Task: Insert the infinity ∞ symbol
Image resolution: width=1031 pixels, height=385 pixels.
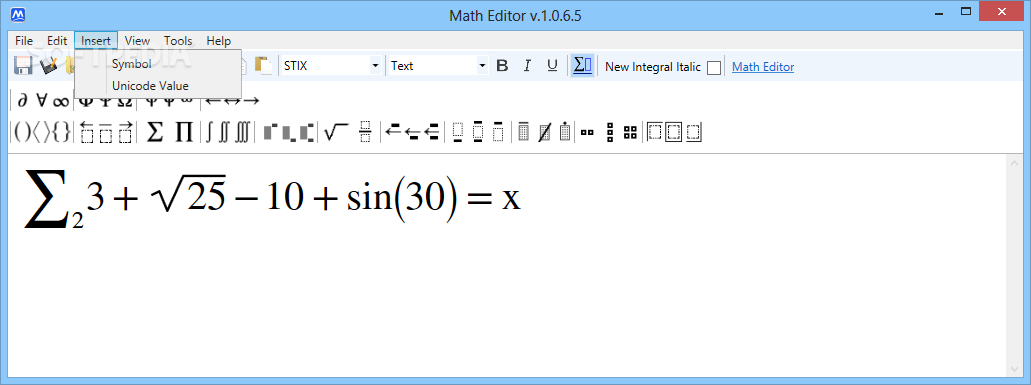Action: [x=60, y=102]
